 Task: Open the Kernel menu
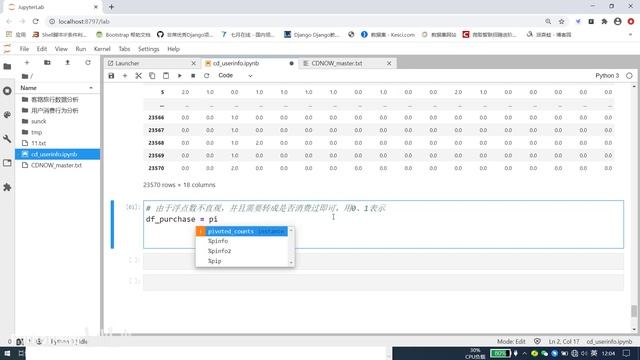pos(102,49)
